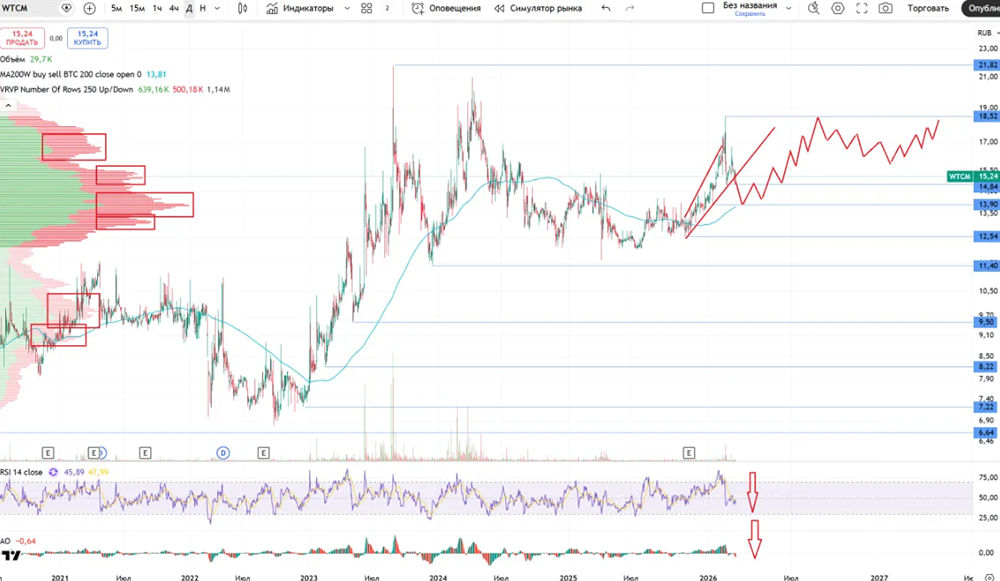Screen dimensions: 1000x581
Task: Click the blue D dividend marker near 2022
Action: (223, 453)
